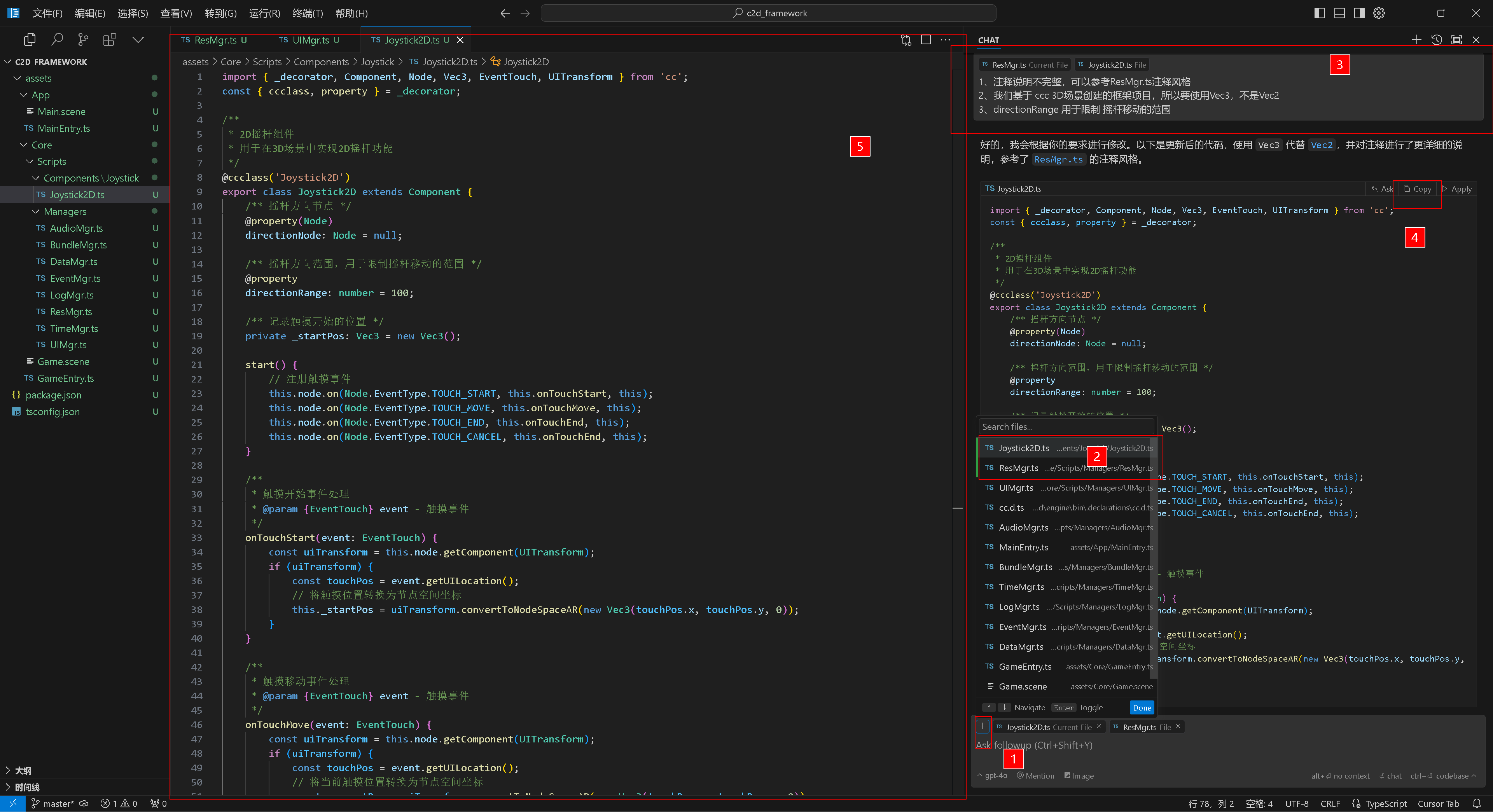Start a new chat with plus icon
The image size is (1493, 812).
point(1416,39)
